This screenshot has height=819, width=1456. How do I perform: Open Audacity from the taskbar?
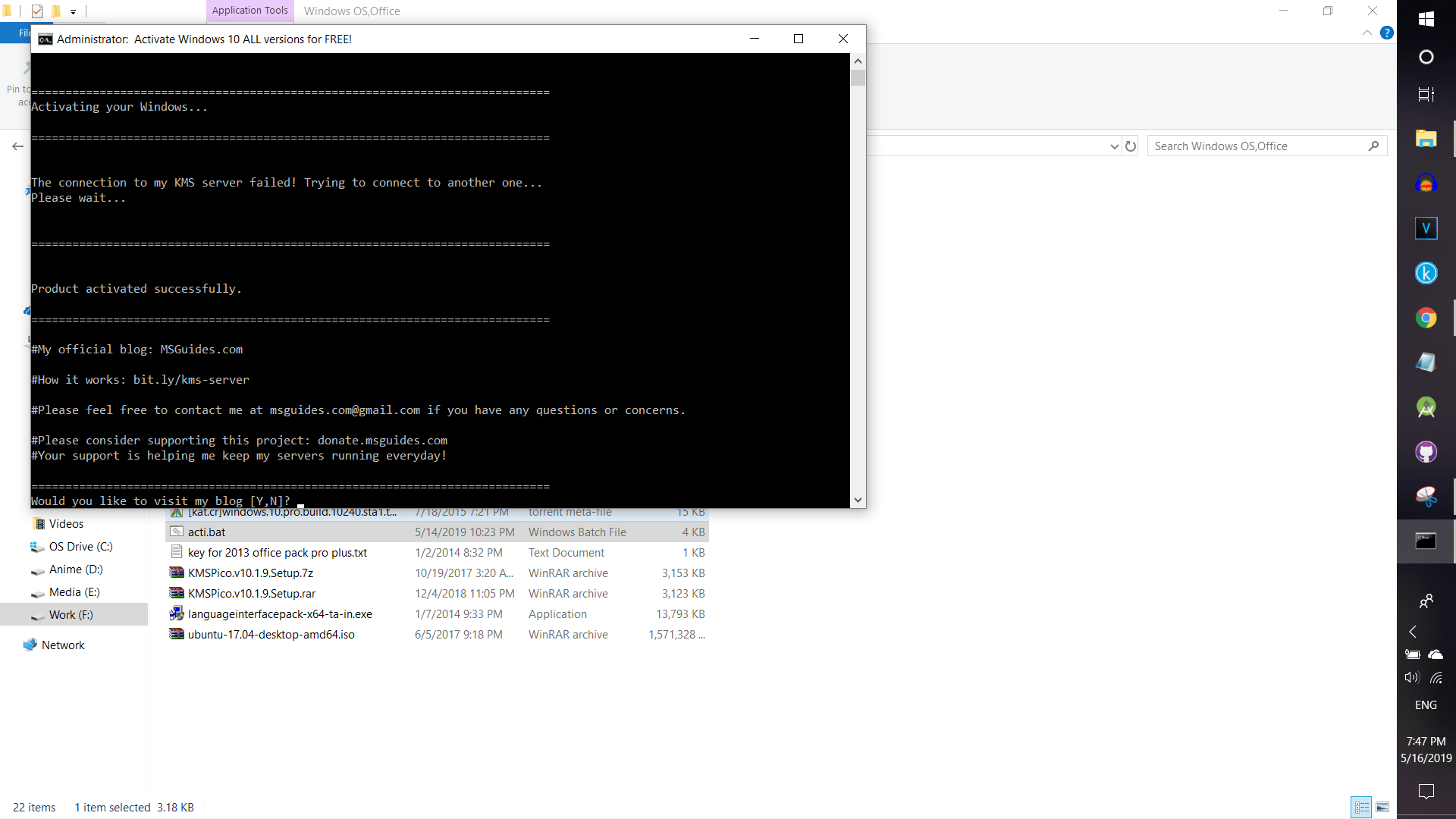pyautogui.click(x=1426, y=184)
